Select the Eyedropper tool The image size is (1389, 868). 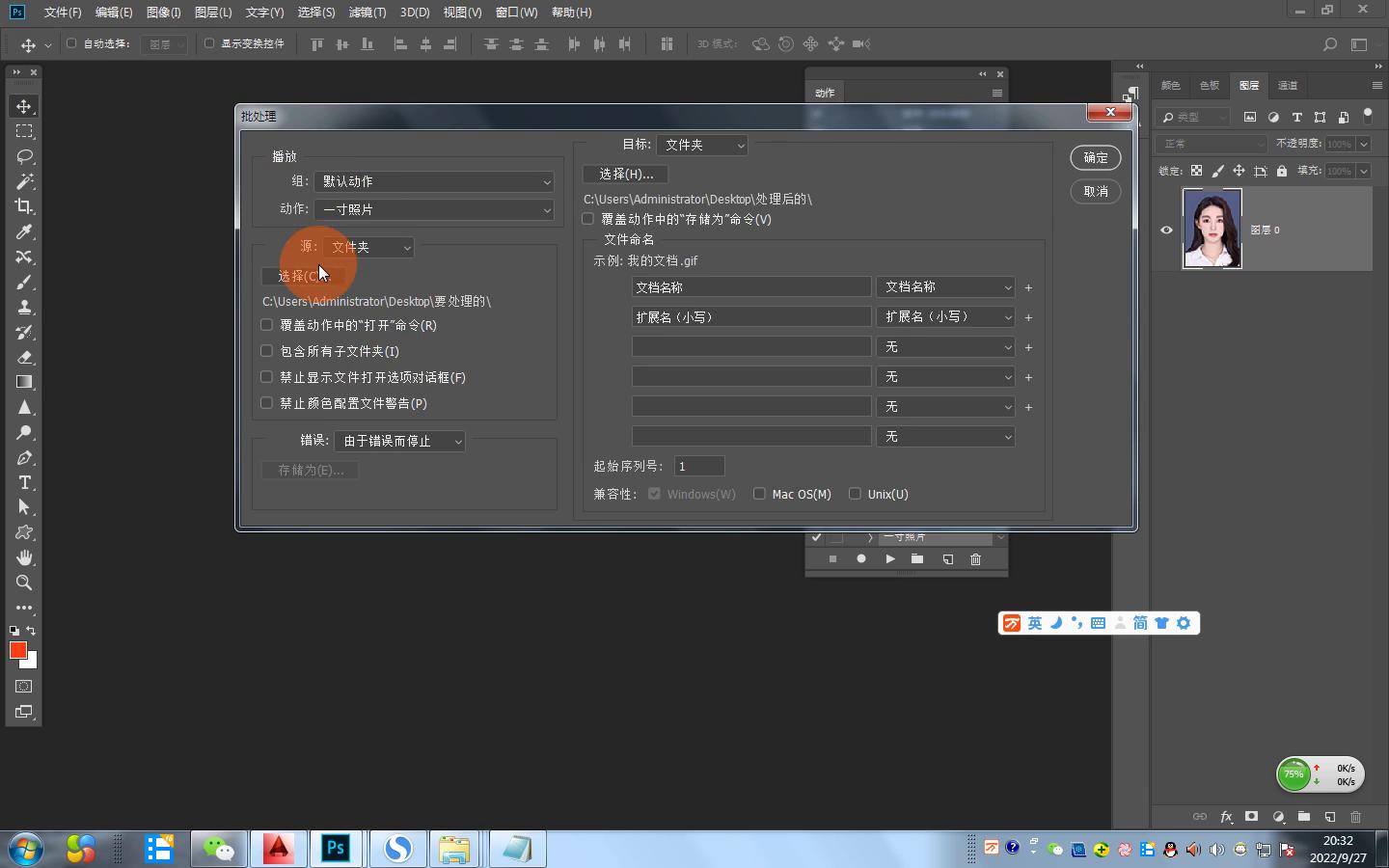click(24, 231)
